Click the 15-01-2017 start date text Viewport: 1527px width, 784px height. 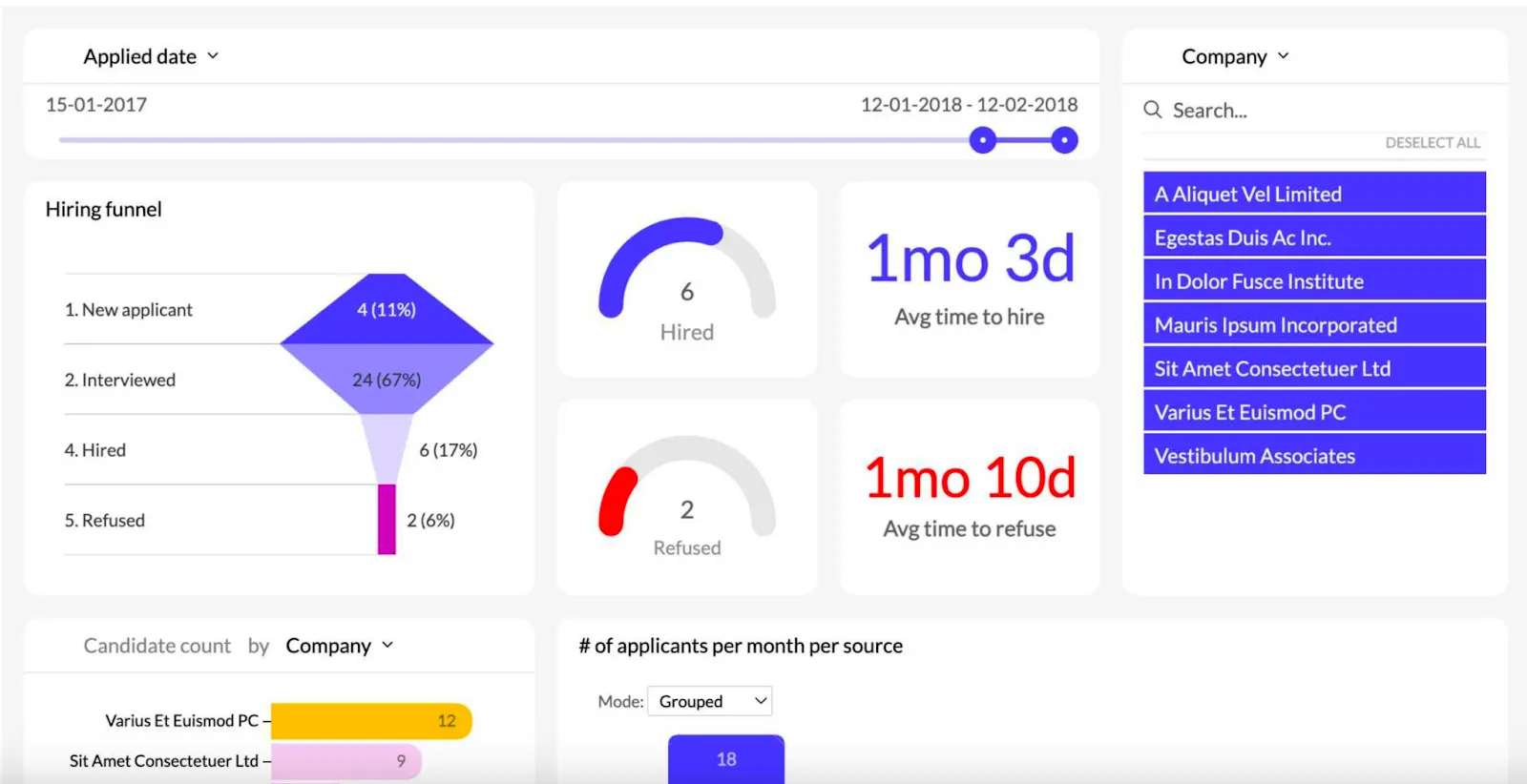click(x=96, y=105)
